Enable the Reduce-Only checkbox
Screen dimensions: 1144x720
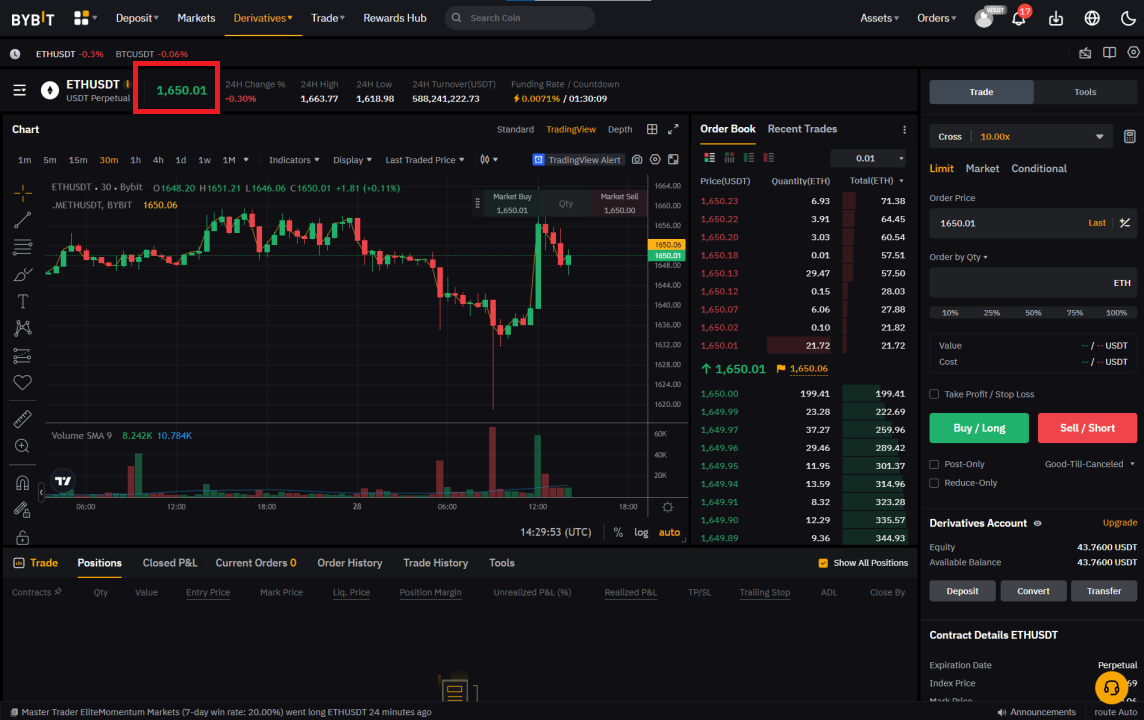pos(934,483)
